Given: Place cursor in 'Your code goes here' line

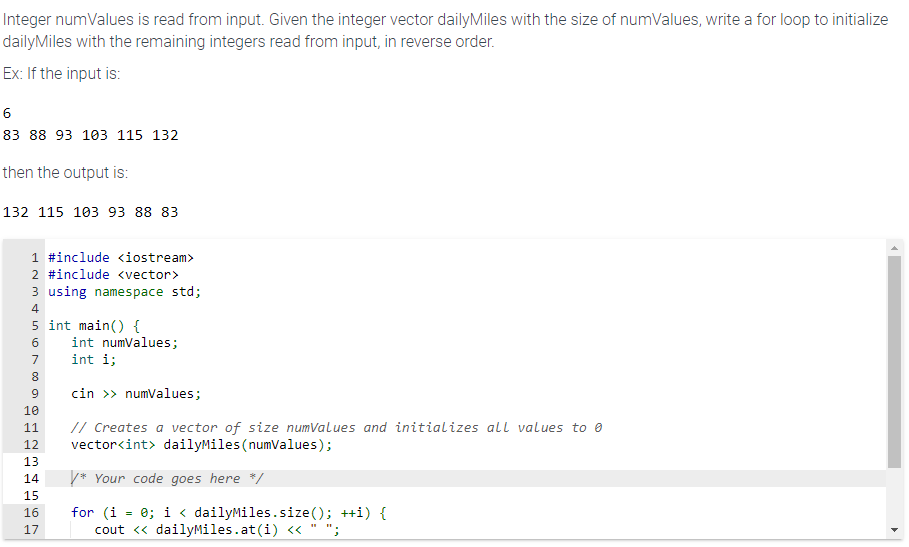Looking at the screenshot, I should point(167,479).
